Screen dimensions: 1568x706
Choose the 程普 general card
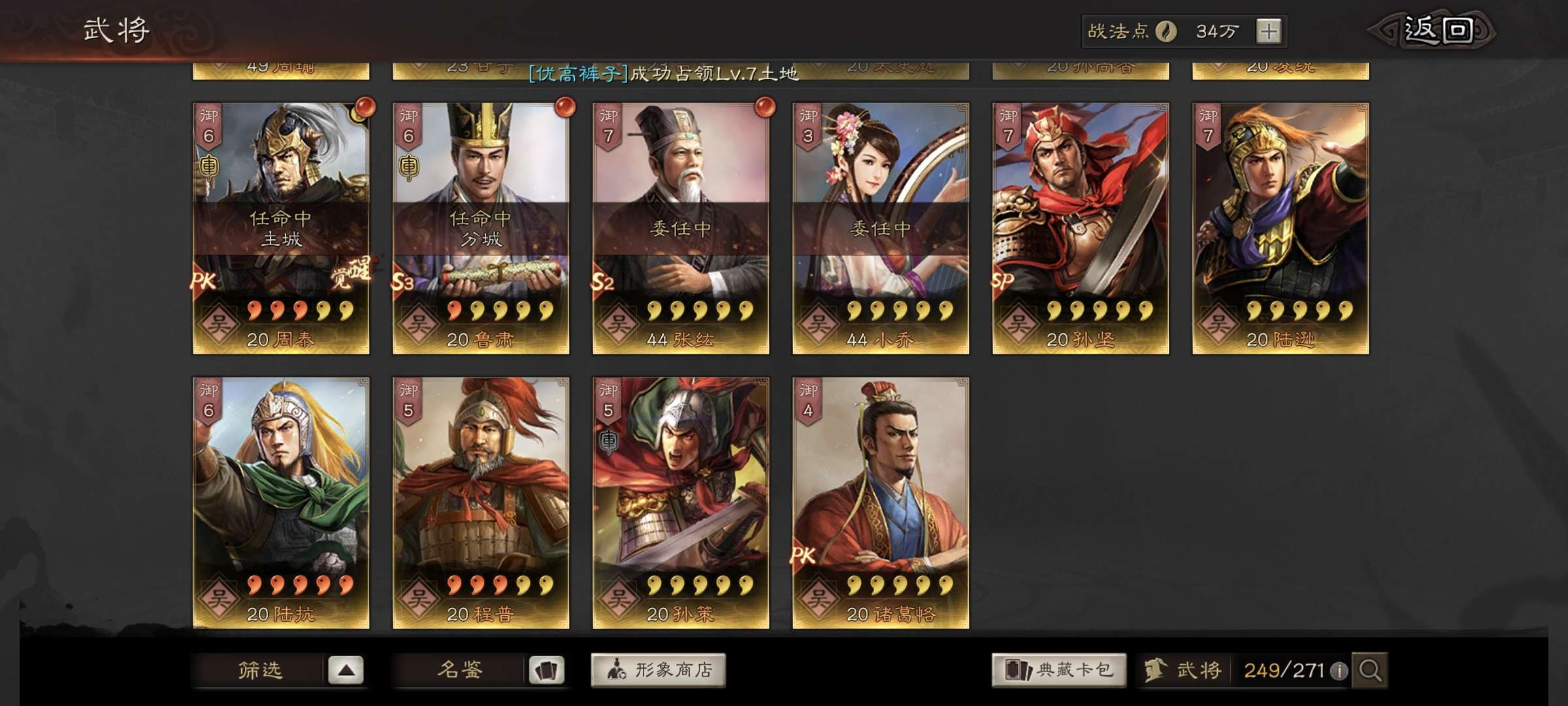tap(481, 503)
